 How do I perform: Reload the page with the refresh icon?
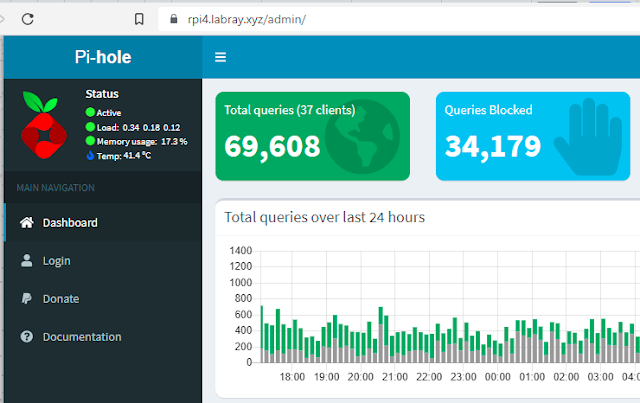(x=28, y=19)
